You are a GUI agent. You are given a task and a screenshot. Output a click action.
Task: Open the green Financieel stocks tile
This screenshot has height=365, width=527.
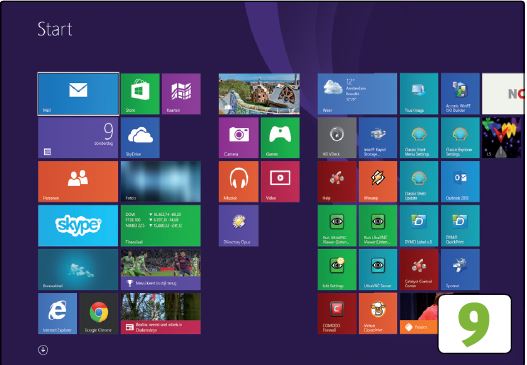pos(161,226)
